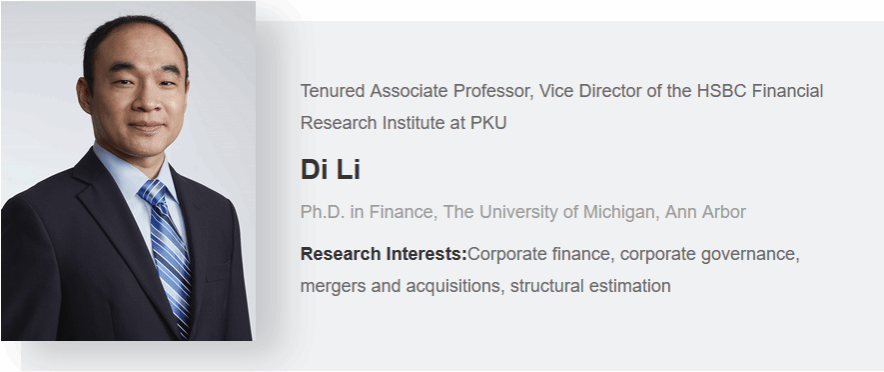Click Research Institute at PKU line

(x=404, y=123)
